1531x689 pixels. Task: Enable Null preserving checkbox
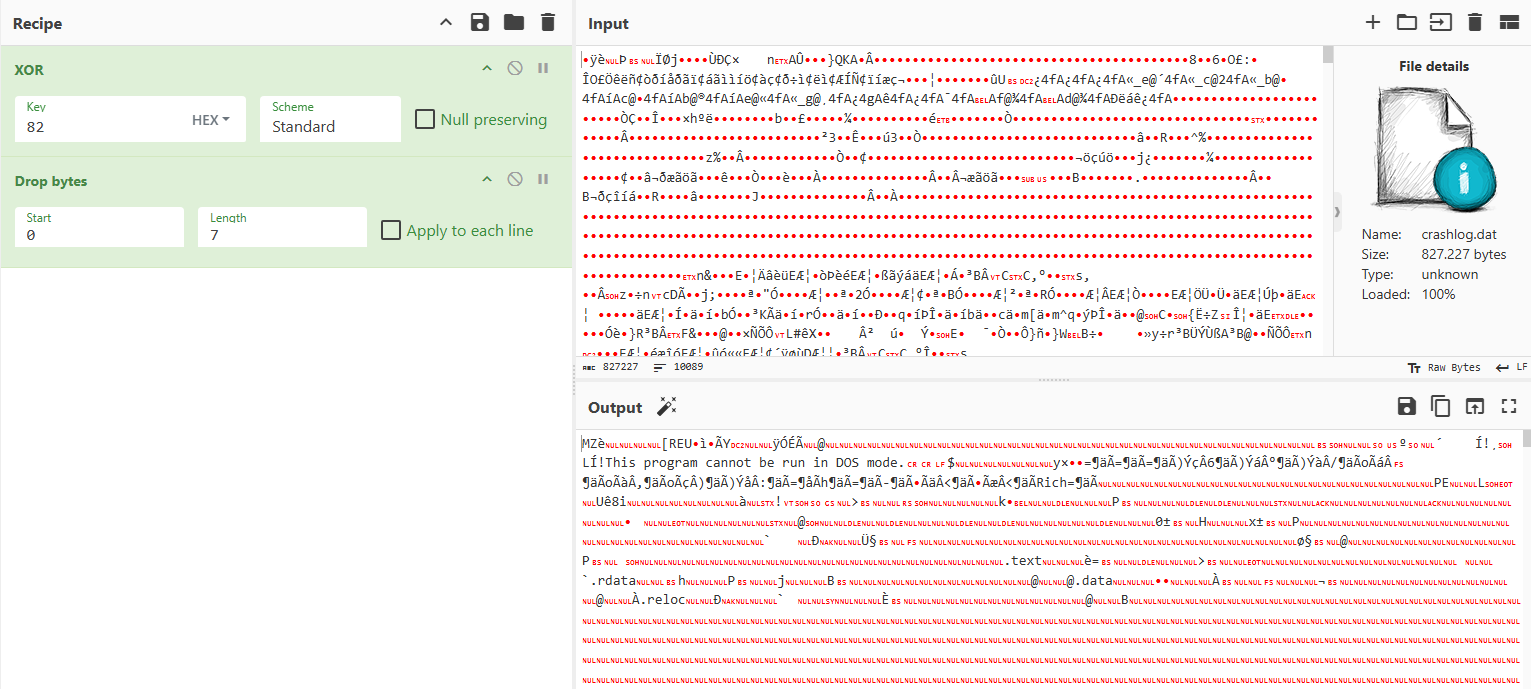(x=425, y=119)
